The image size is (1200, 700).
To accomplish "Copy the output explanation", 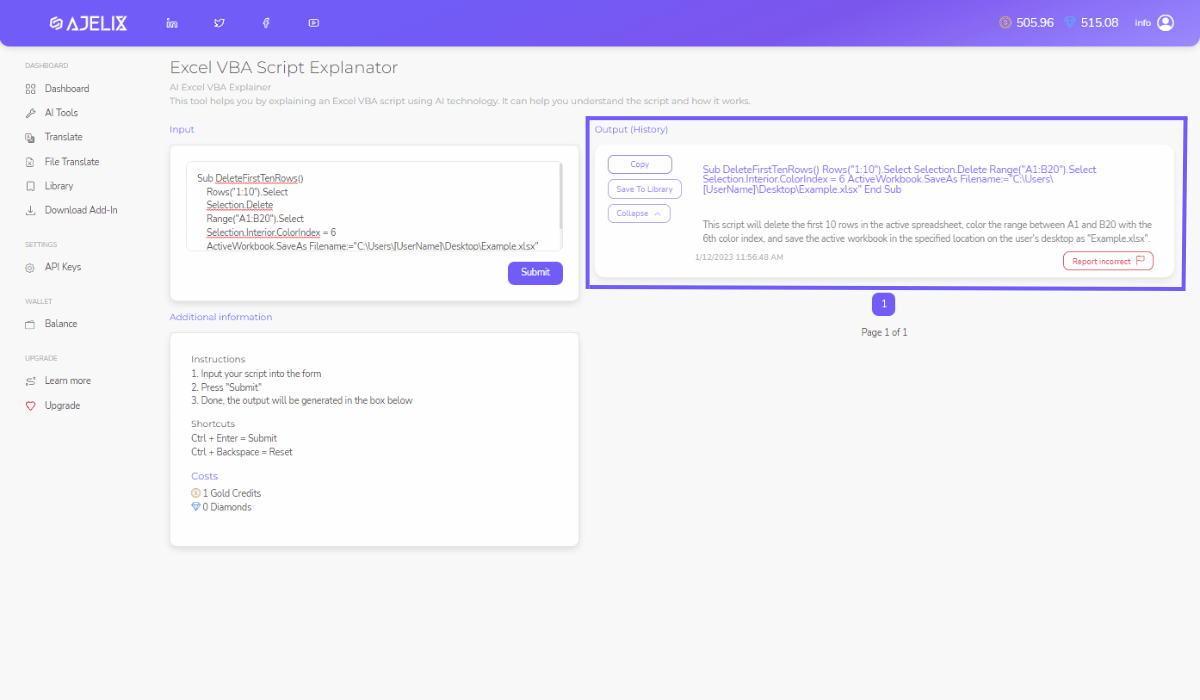I will pos(640,164).
